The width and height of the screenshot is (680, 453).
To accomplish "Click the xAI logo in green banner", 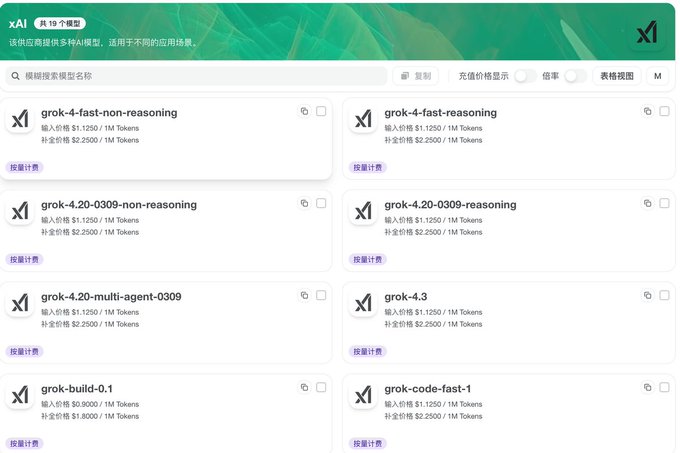I will [647, 33].
